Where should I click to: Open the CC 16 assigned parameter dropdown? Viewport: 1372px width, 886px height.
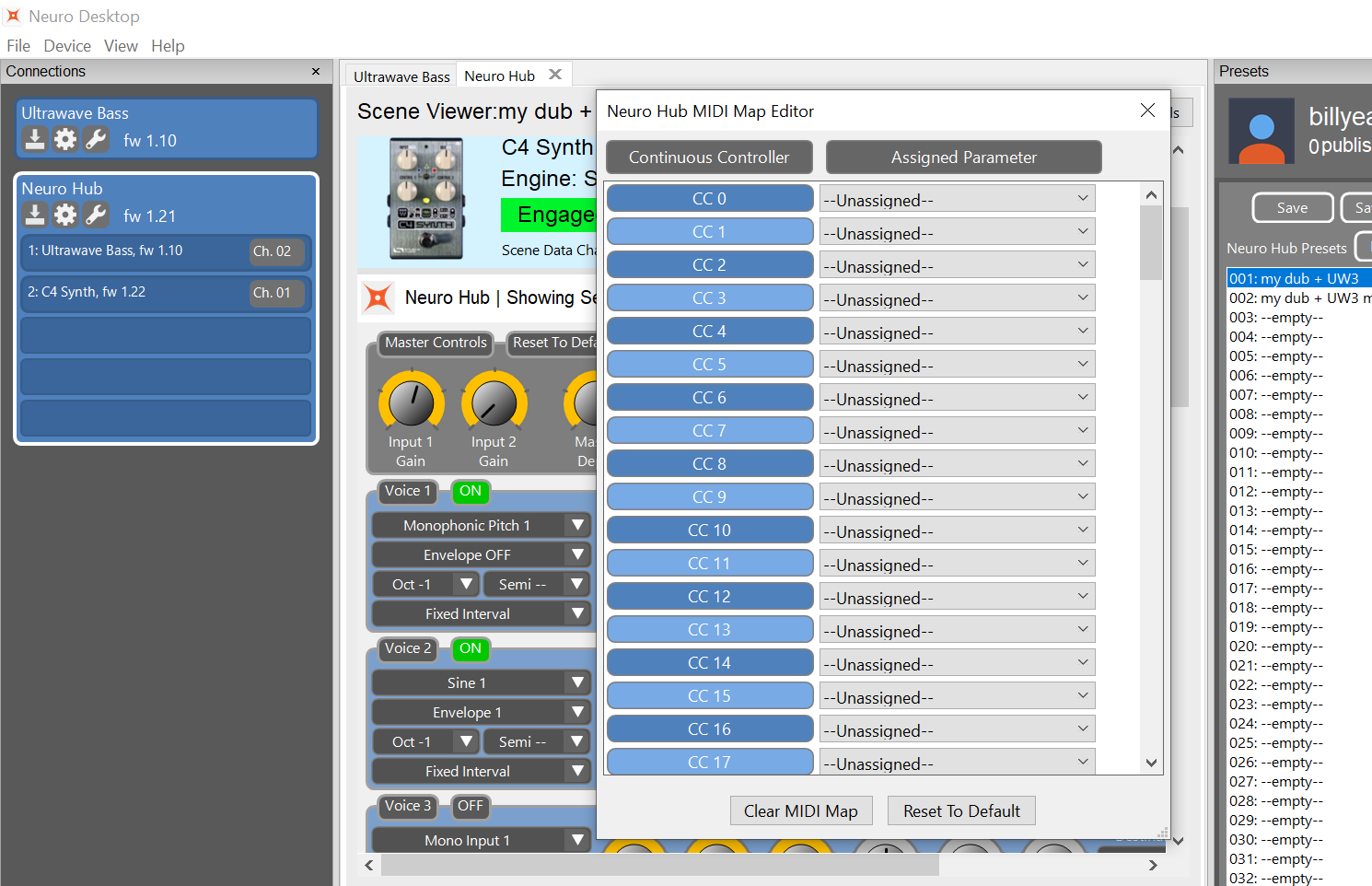(x=957, y=730)
